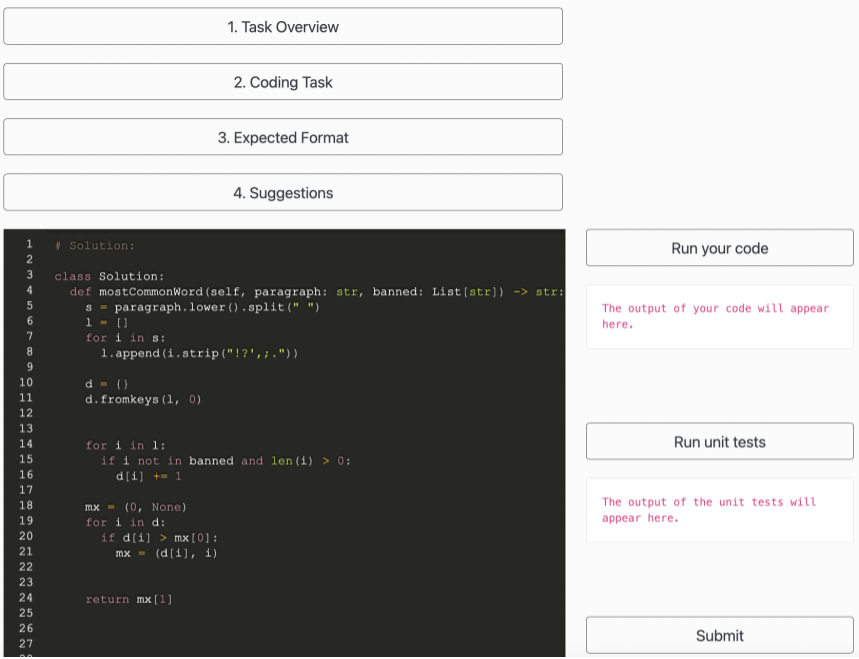
Task: Submit the solution with the Submit button
Action: pos(719,636)
